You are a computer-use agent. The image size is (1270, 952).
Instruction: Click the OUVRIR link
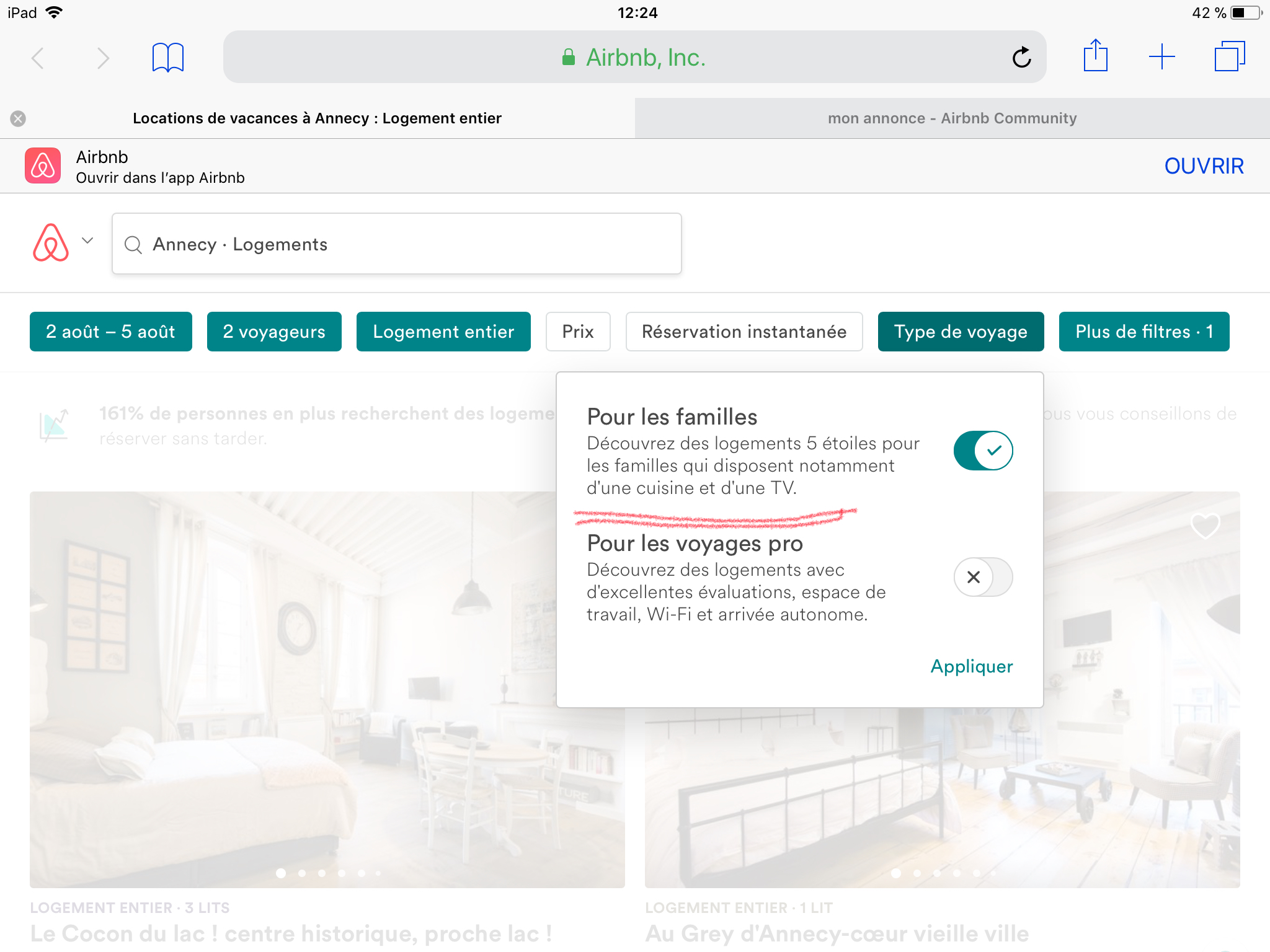pos(1203,165)
